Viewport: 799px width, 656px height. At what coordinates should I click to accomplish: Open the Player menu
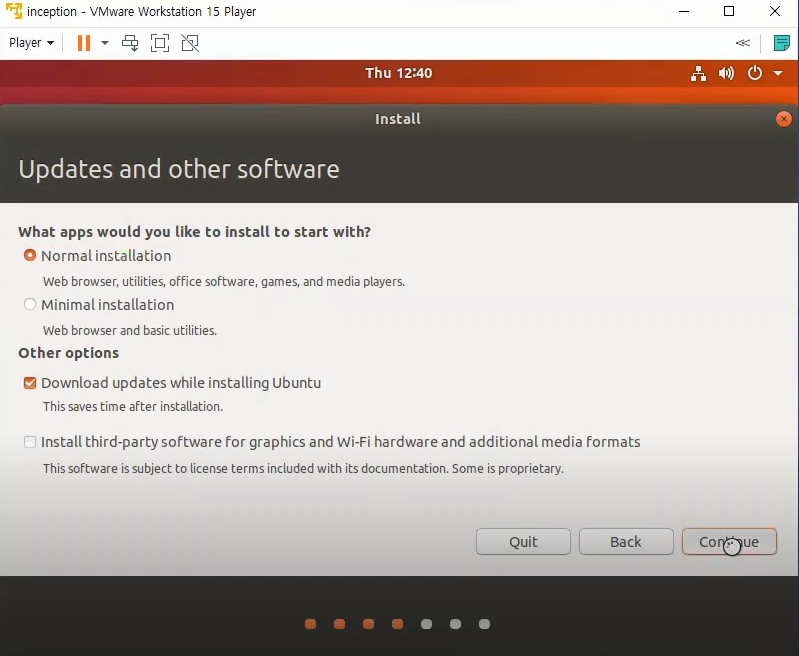click(x=31, y=43)
